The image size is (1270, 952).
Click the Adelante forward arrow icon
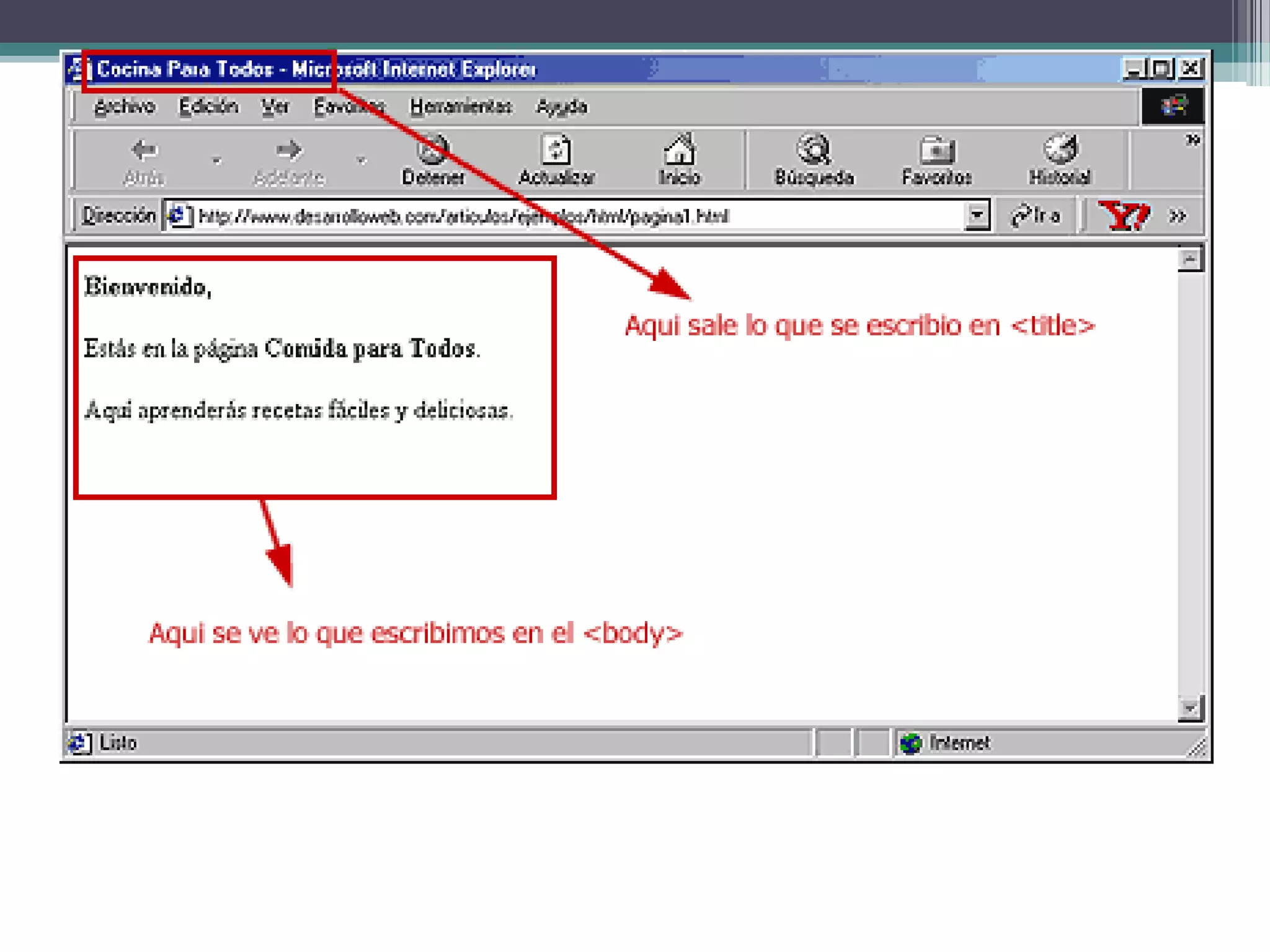(289, 151)
